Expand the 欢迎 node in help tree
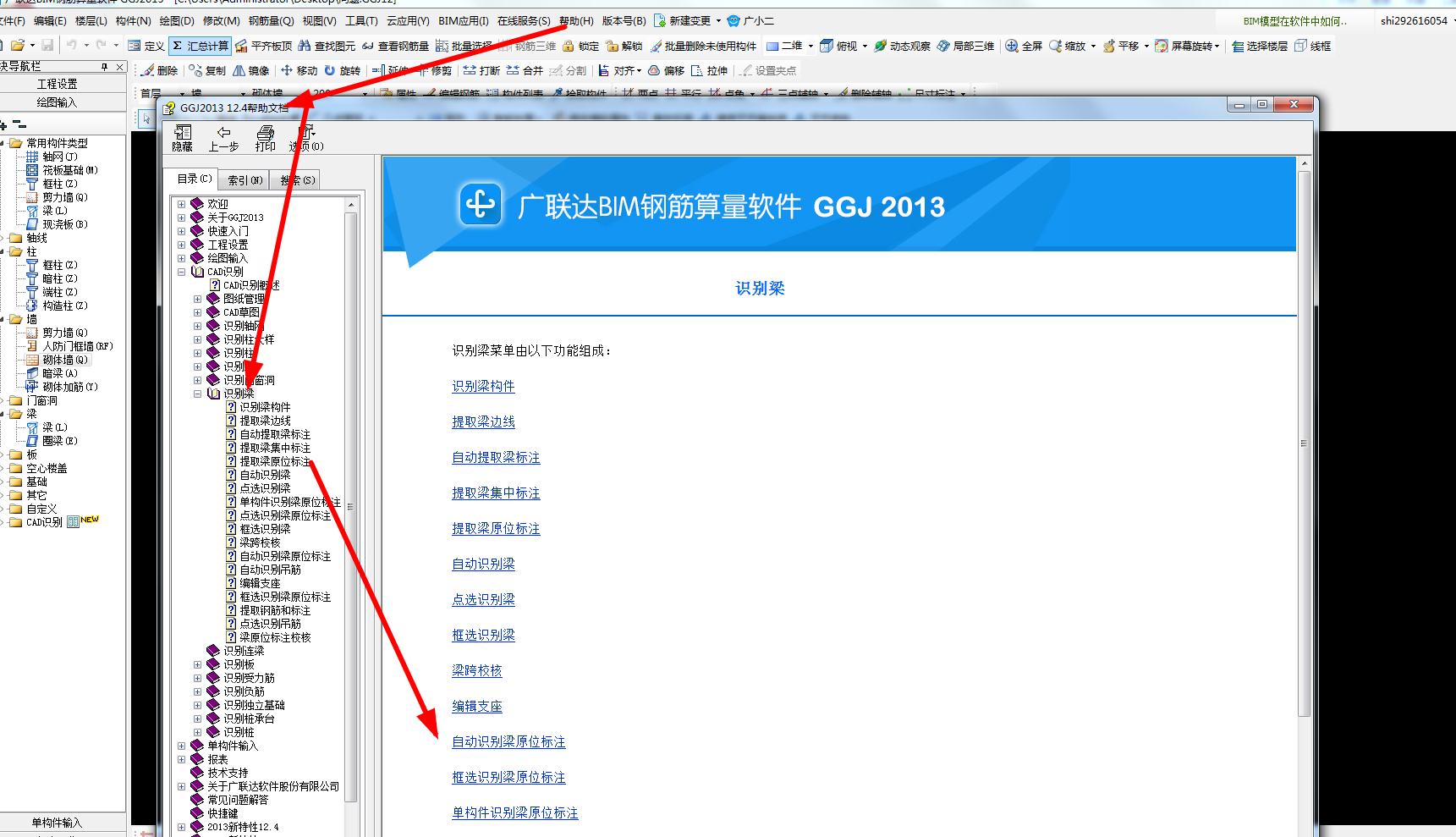Image resolution: width=1456 pixels, height=837 pixels. tap(181, 204)
